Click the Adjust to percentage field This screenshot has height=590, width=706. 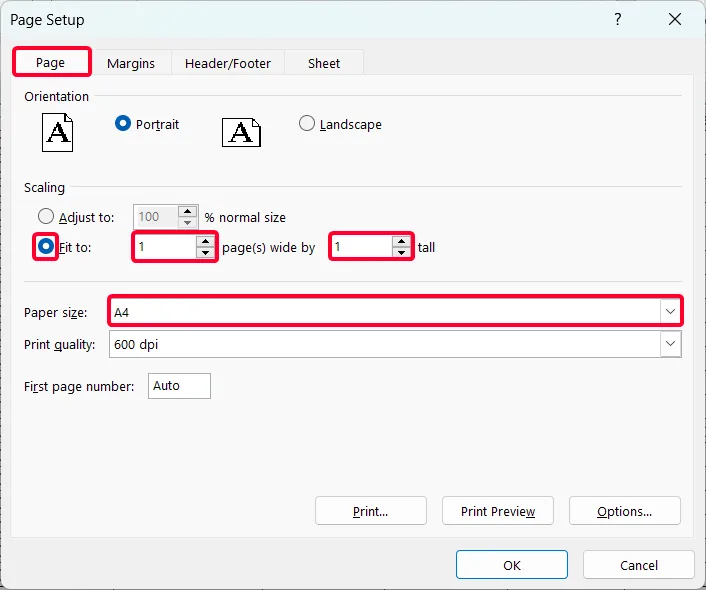(x=156, y=217)
